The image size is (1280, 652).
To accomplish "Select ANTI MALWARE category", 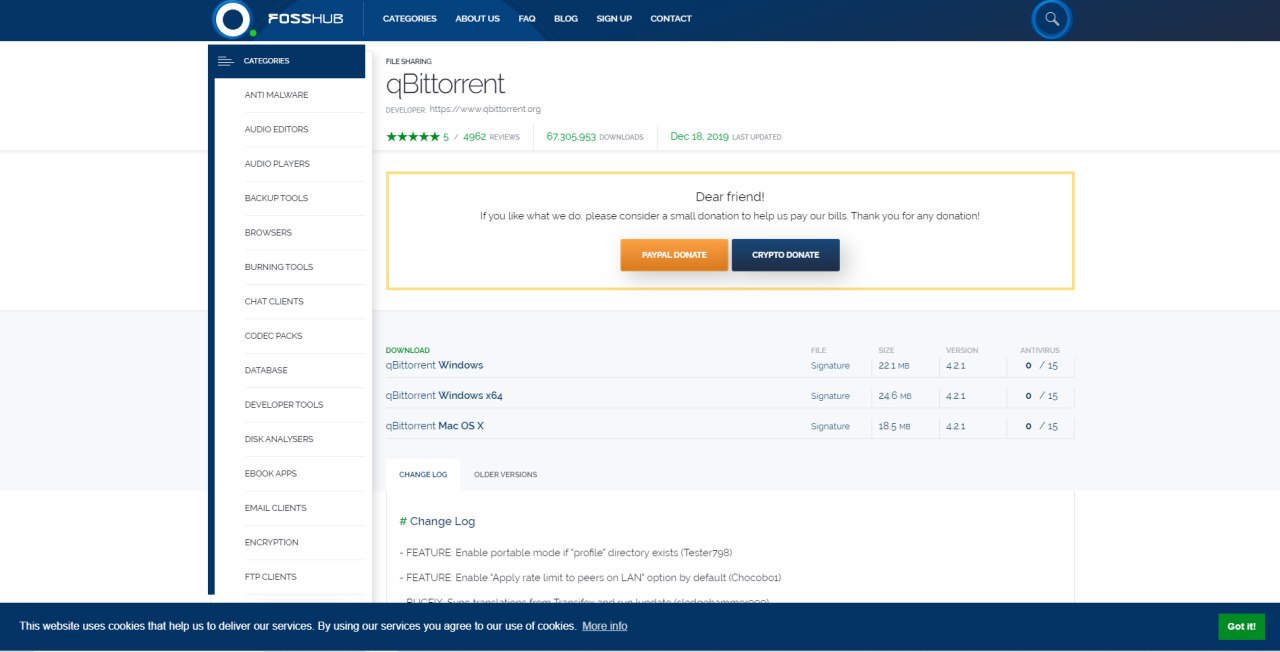I will pos(276,95).
